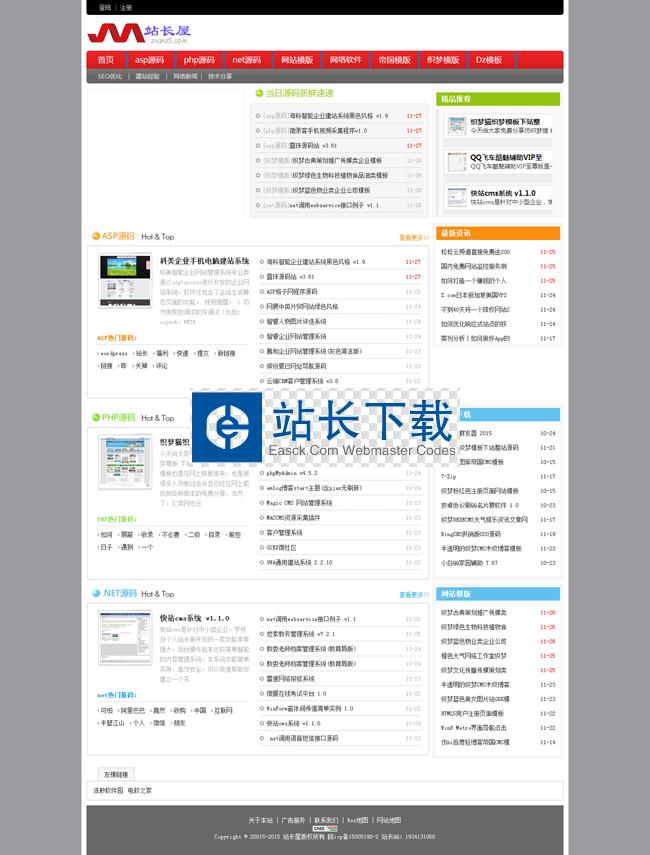This screenshot has width=650, height=855.
Task: Open 'Win8 Metro界面导航点击' sidebar entry
Action: [x=474, y=727]
